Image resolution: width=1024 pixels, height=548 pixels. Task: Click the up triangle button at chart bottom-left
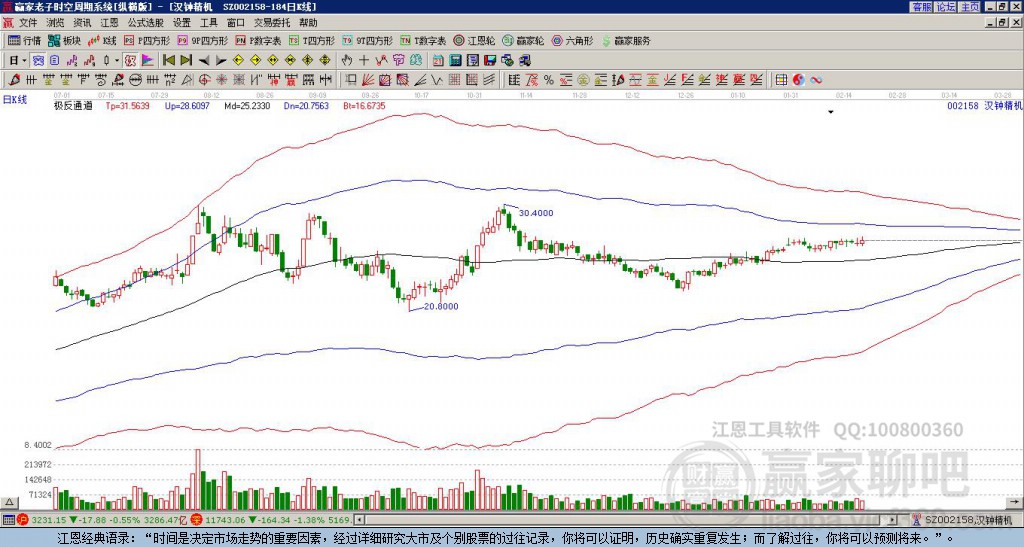9,502
